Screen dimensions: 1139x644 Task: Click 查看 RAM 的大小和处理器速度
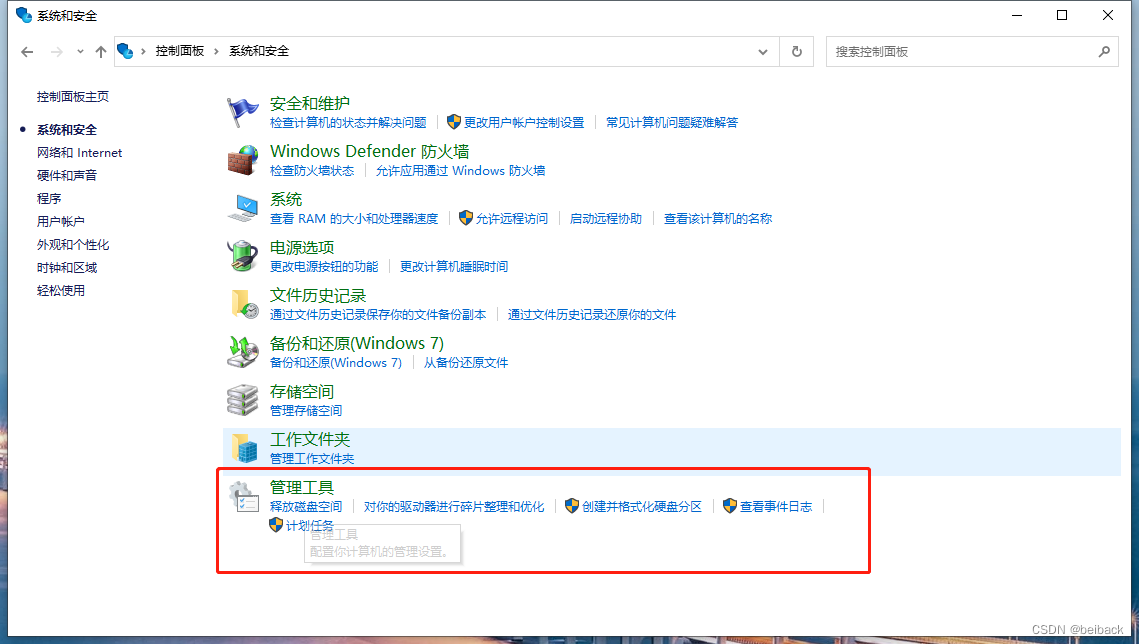(354, 219)
